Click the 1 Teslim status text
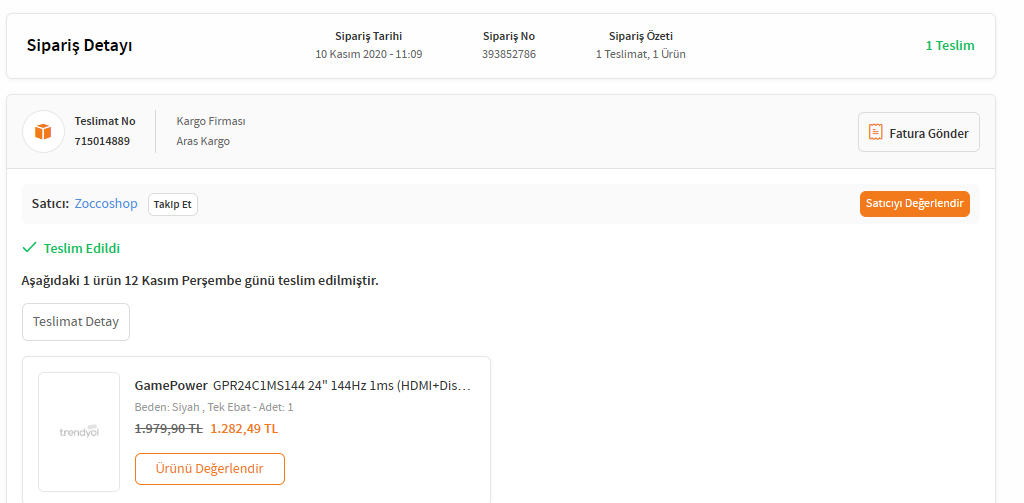The height and width of the screenshot is (503, 1024). (x=950, y=46)
